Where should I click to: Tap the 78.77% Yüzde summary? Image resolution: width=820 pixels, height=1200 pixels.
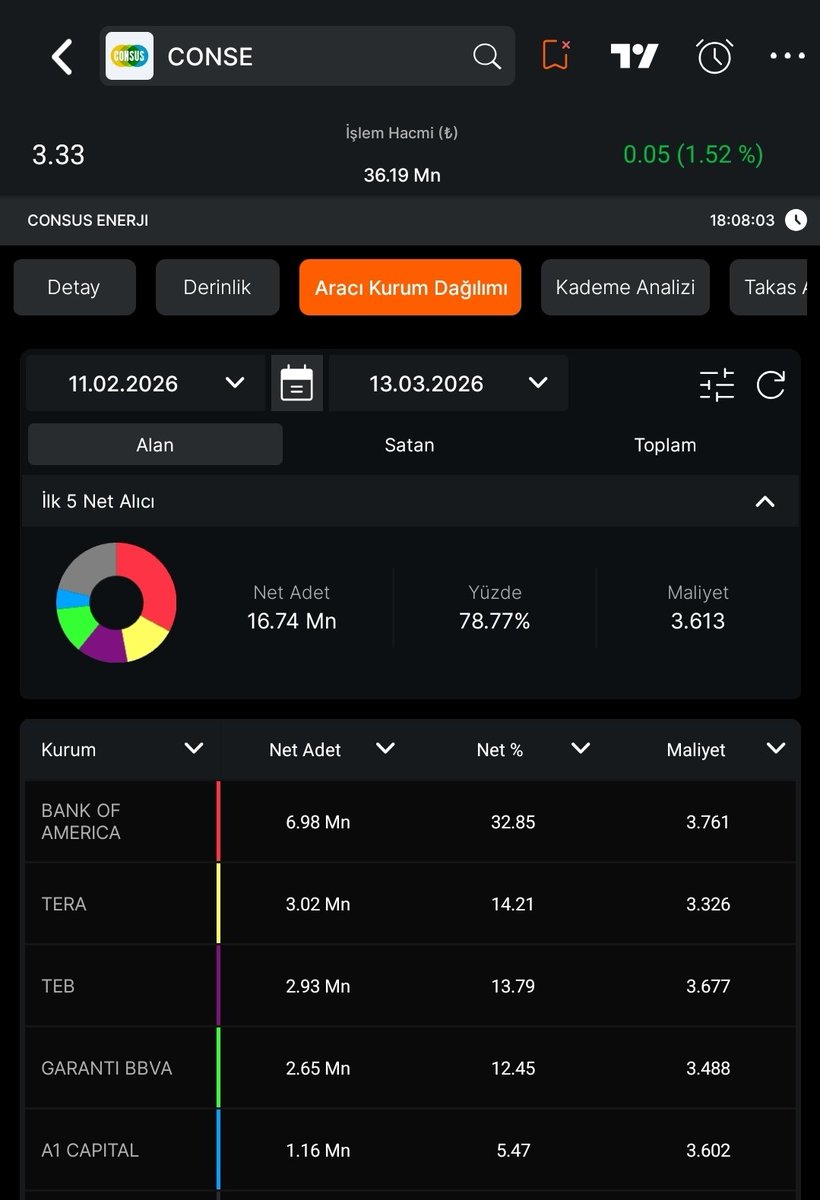495,621
